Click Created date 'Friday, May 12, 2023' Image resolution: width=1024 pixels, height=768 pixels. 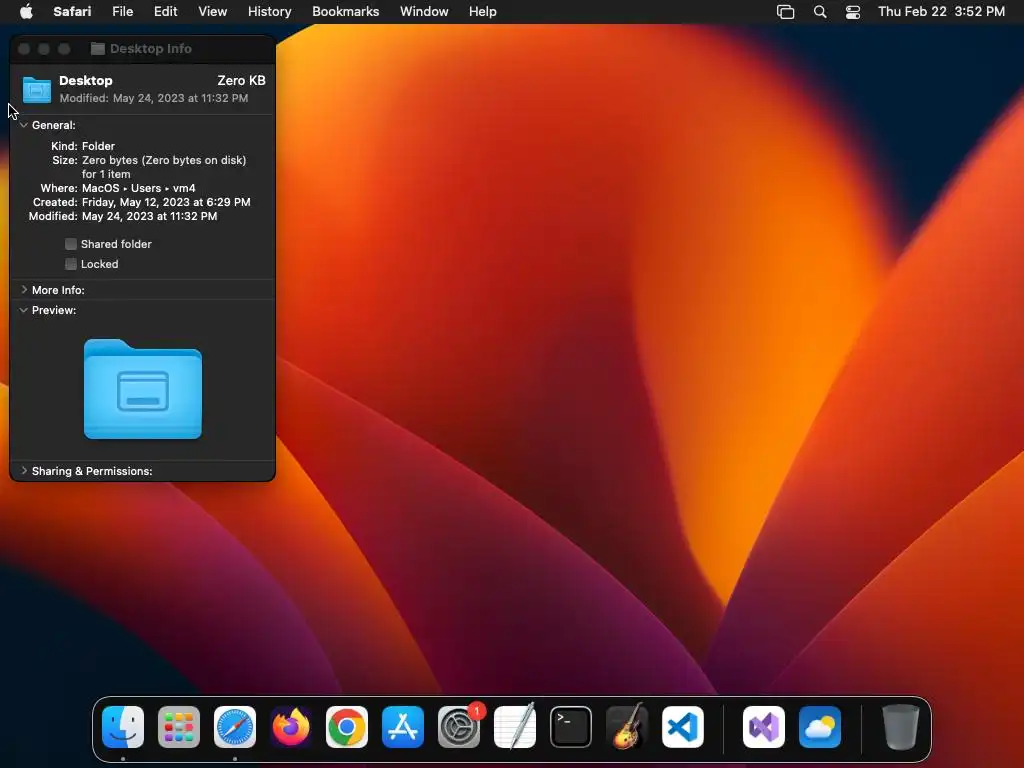coord(166,202)
